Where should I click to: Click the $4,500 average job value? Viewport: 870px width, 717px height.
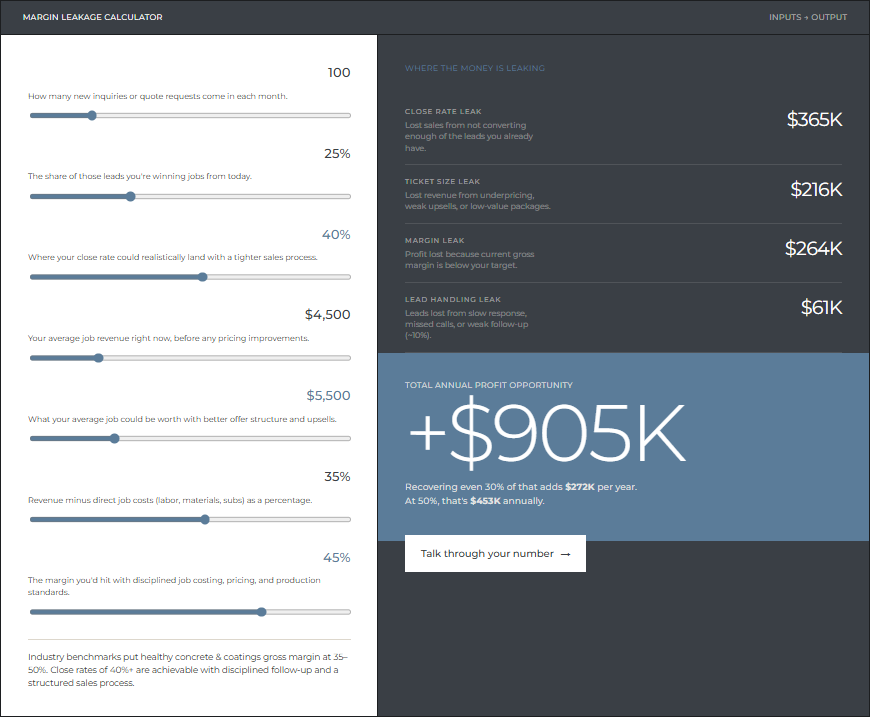pos(327,315)
